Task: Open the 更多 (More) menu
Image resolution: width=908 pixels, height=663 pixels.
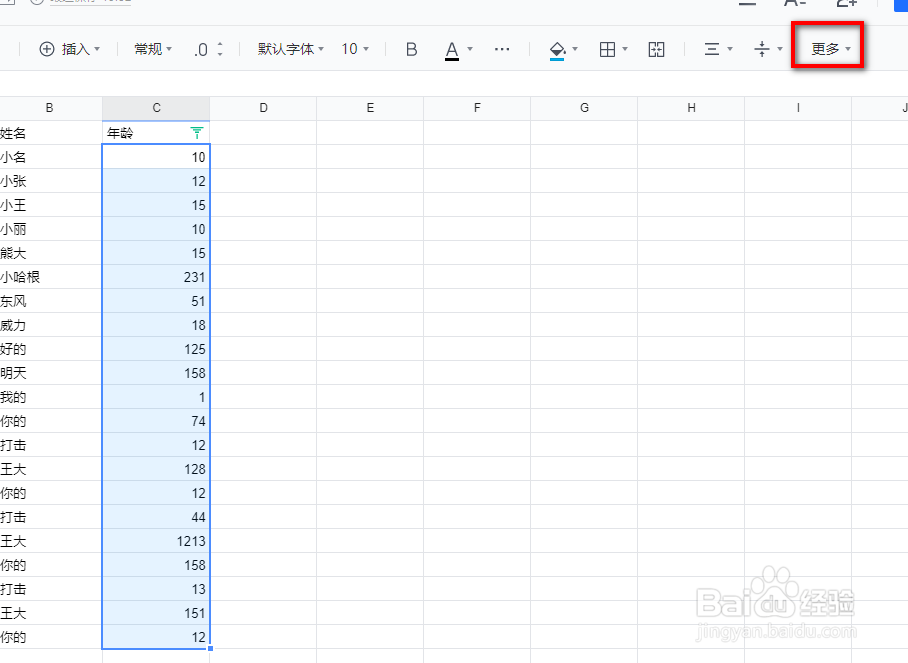Action: (830, 49)
